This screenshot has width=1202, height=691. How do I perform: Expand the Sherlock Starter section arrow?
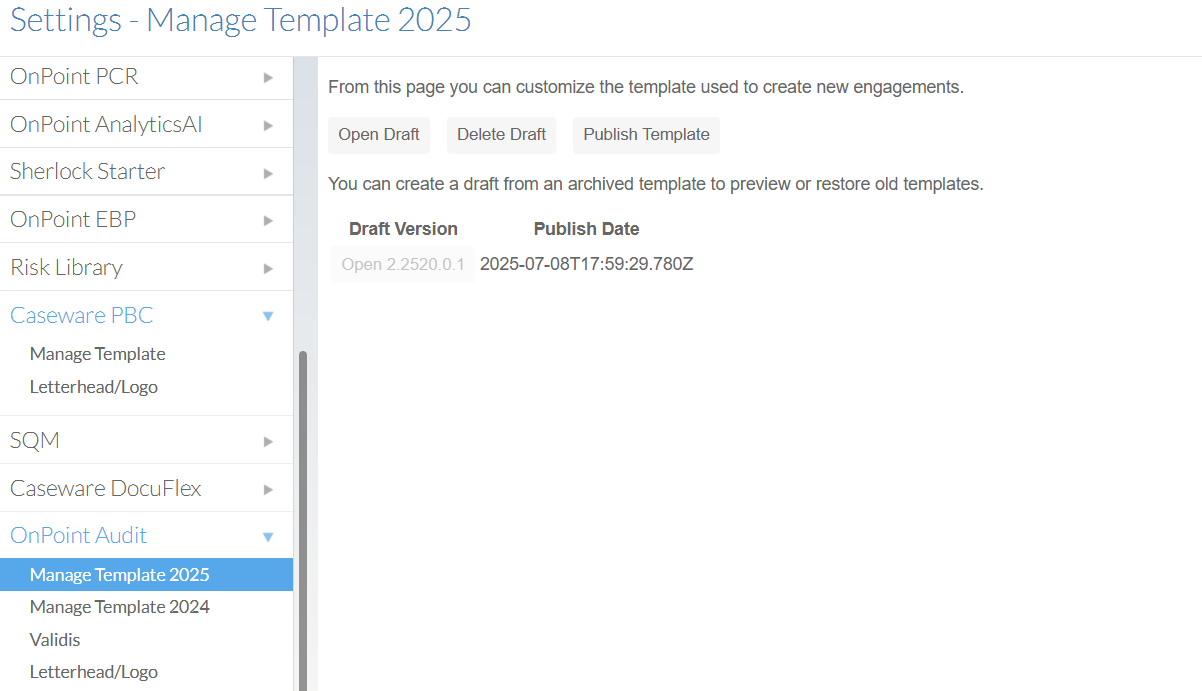tap(268, 173)
